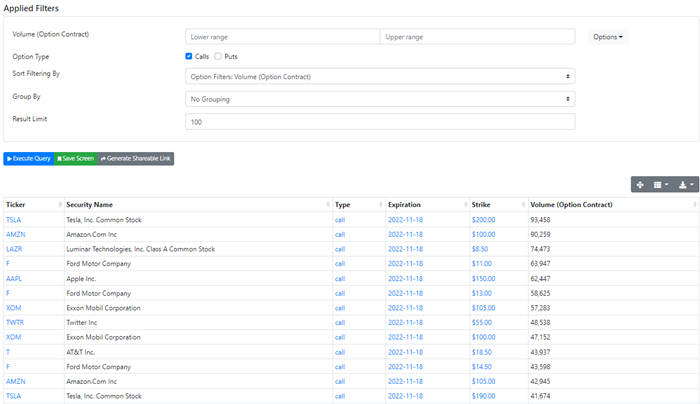
Task: Open the Group By dropdown
Action: pos(380,99)
